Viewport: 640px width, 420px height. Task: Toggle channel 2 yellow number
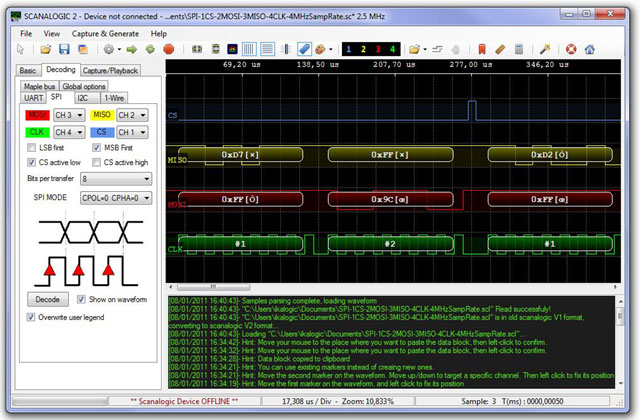pos(363,49)
